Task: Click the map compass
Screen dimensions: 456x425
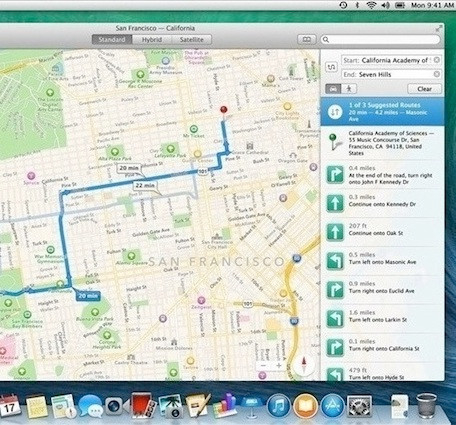Action: 304,365
